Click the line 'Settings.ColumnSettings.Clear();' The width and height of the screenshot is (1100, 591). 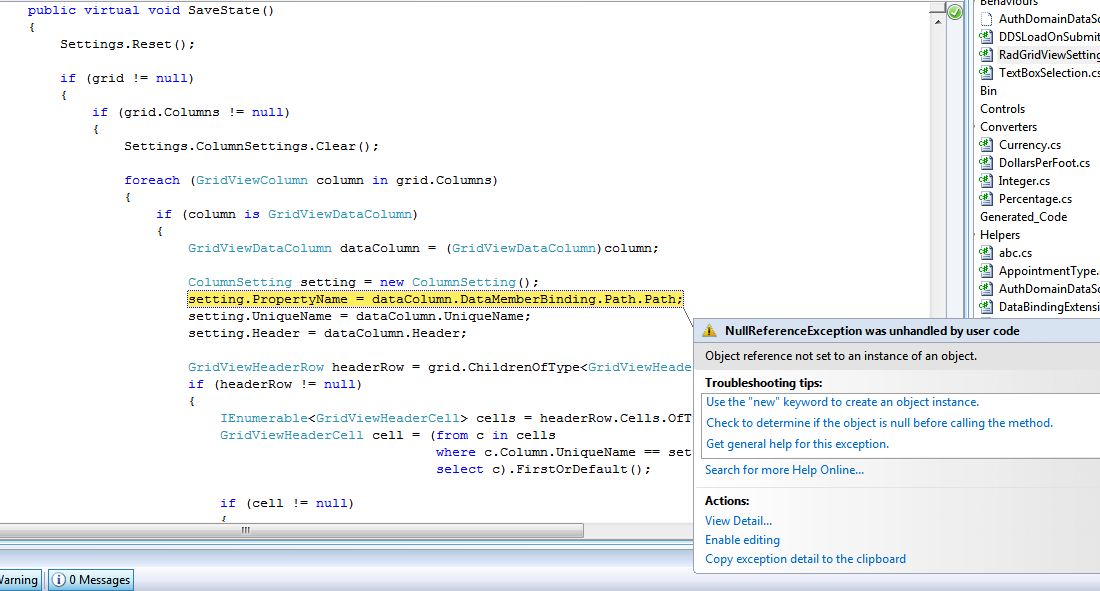click(251, 147)
